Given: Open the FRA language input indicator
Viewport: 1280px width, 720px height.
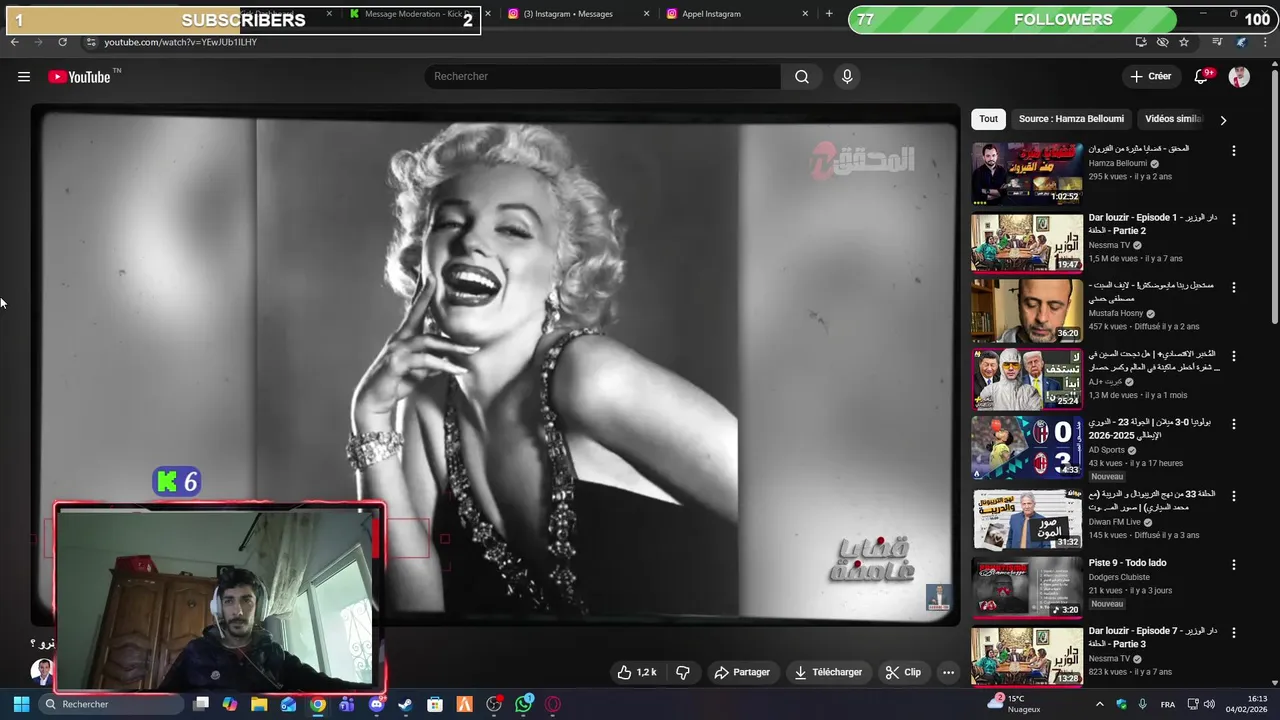Looking at the screenshot, I should pyautogui.click(x=1168, y=704).
